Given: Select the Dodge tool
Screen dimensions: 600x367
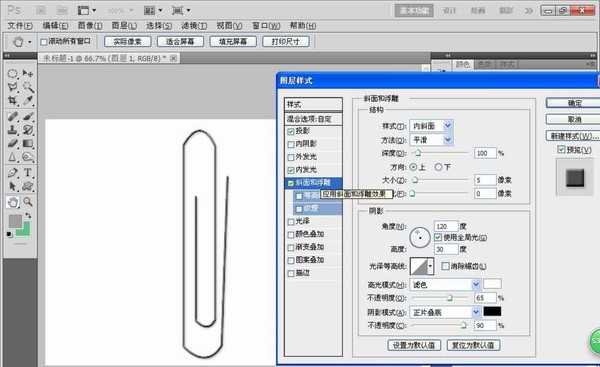Looking at the screenshot, I should pos(28,157).
